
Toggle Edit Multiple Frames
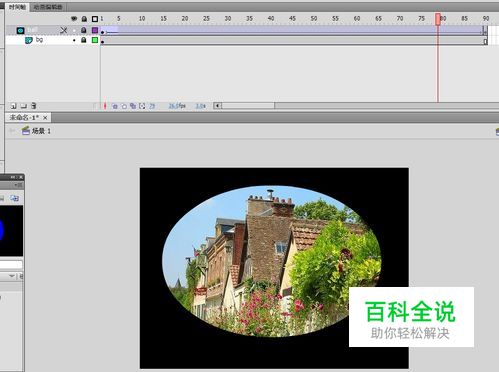tap(133, 106)
